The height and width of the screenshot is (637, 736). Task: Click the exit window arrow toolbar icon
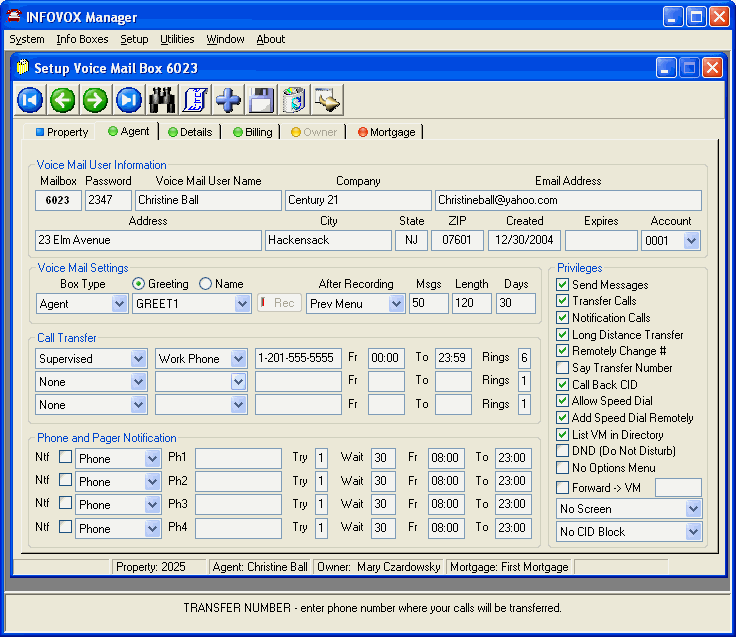point(328,100)
